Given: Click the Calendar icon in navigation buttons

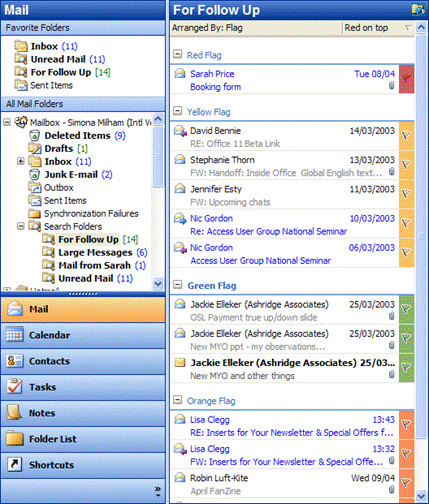Looking at the screenshot, I should pos(15,335).
